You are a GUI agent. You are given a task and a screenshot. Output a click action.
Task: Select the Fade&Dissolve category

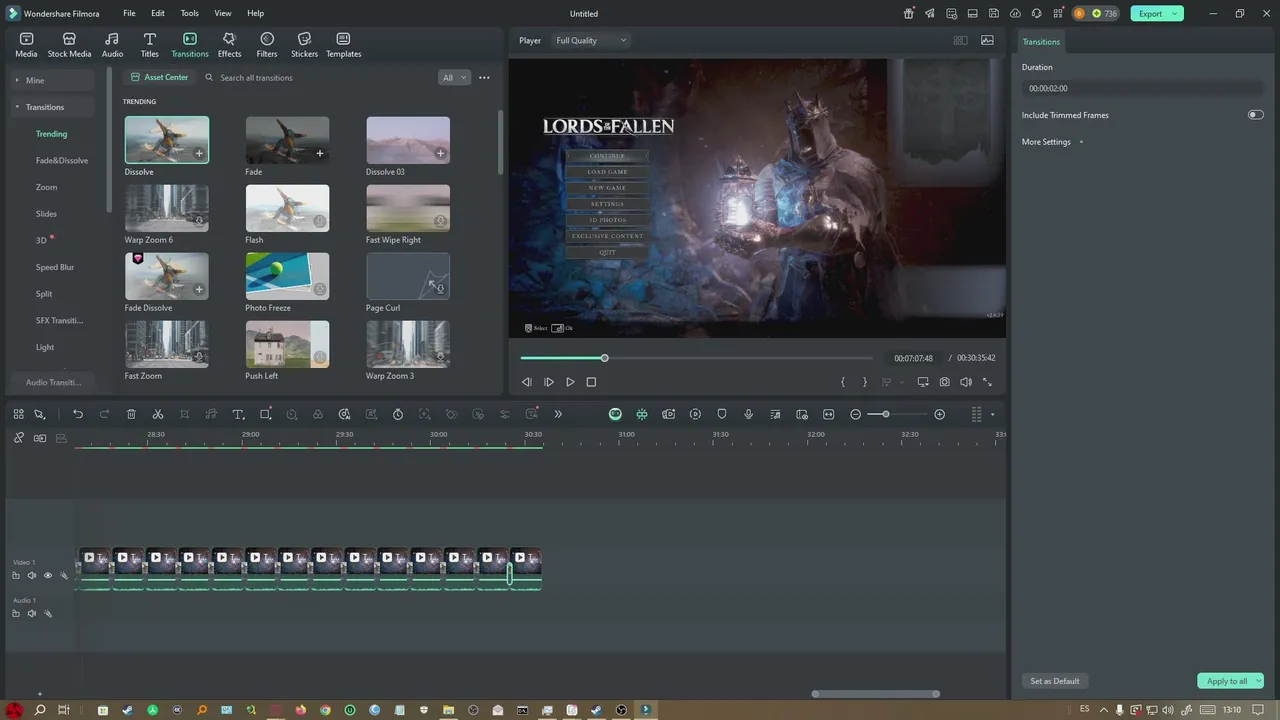click(62, 160)
